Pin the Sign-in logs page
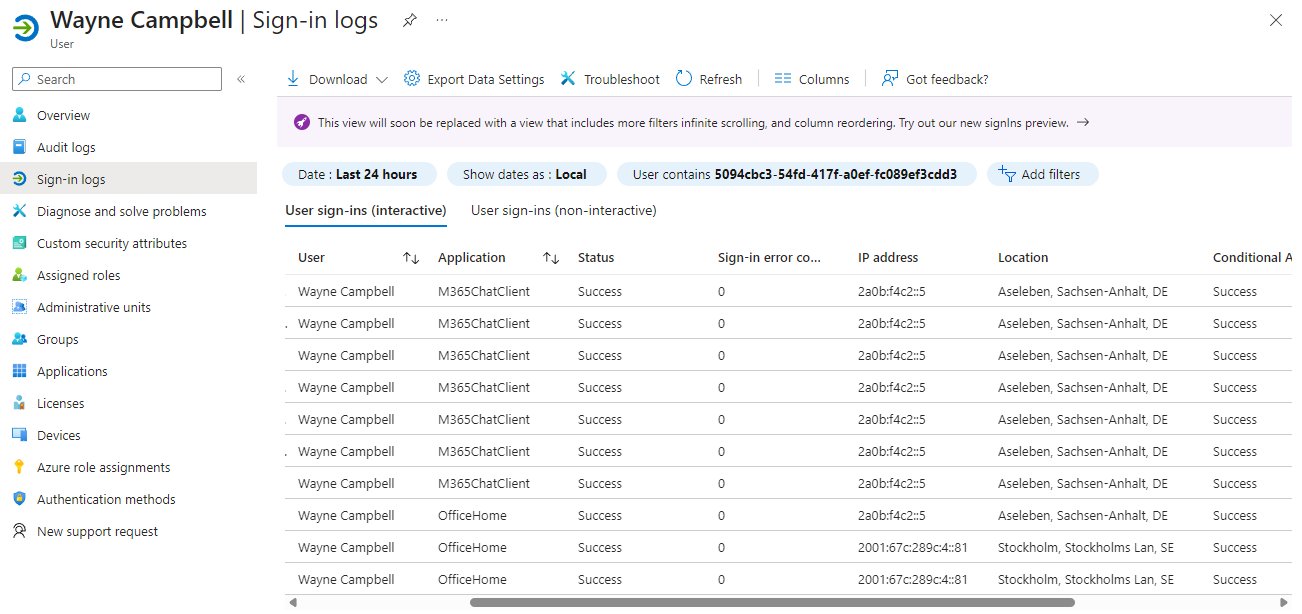The image size is (1302, 614). (410, 20)
